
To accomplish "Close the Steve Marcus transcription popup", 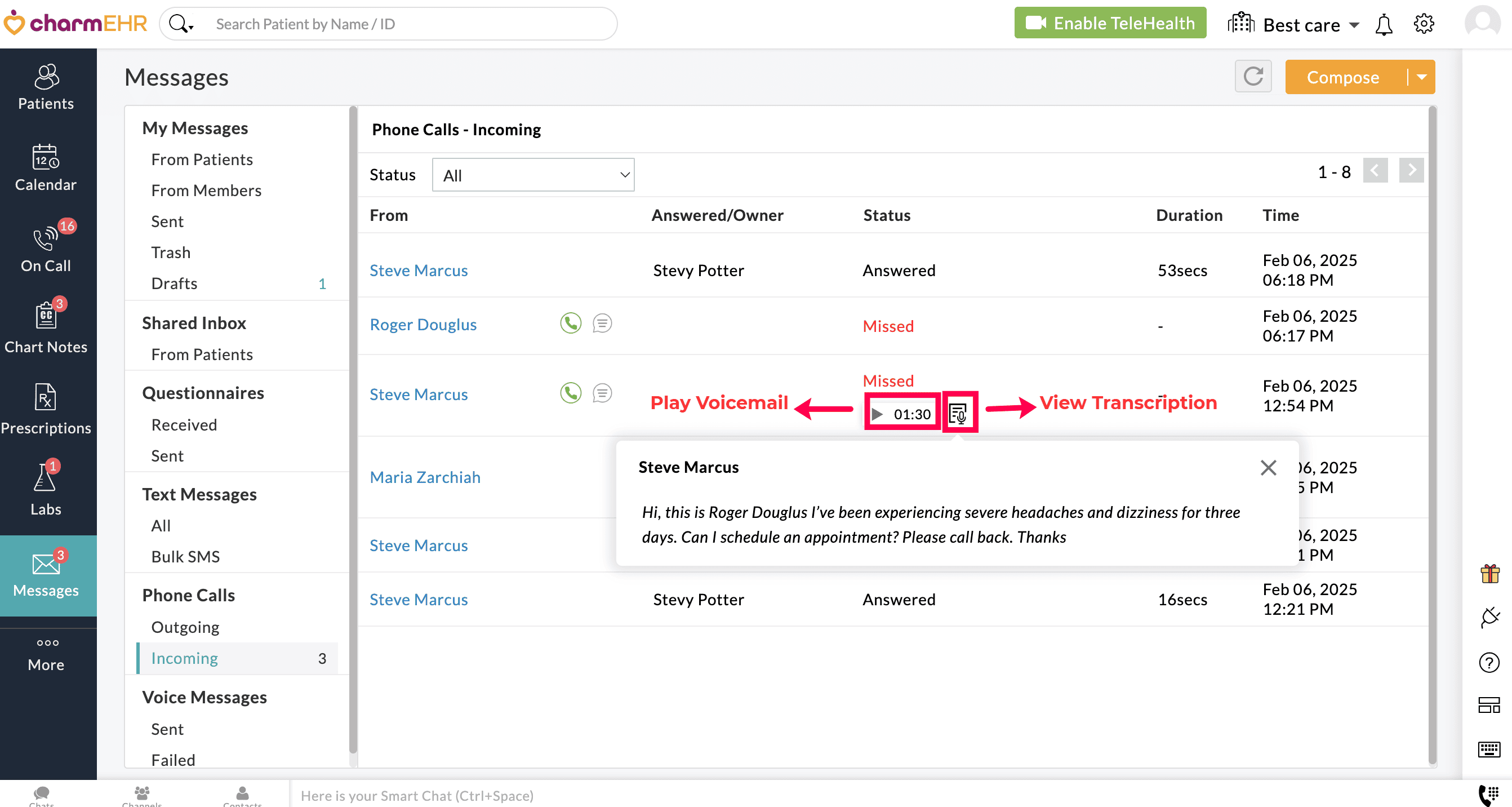I will (1268, 468).
